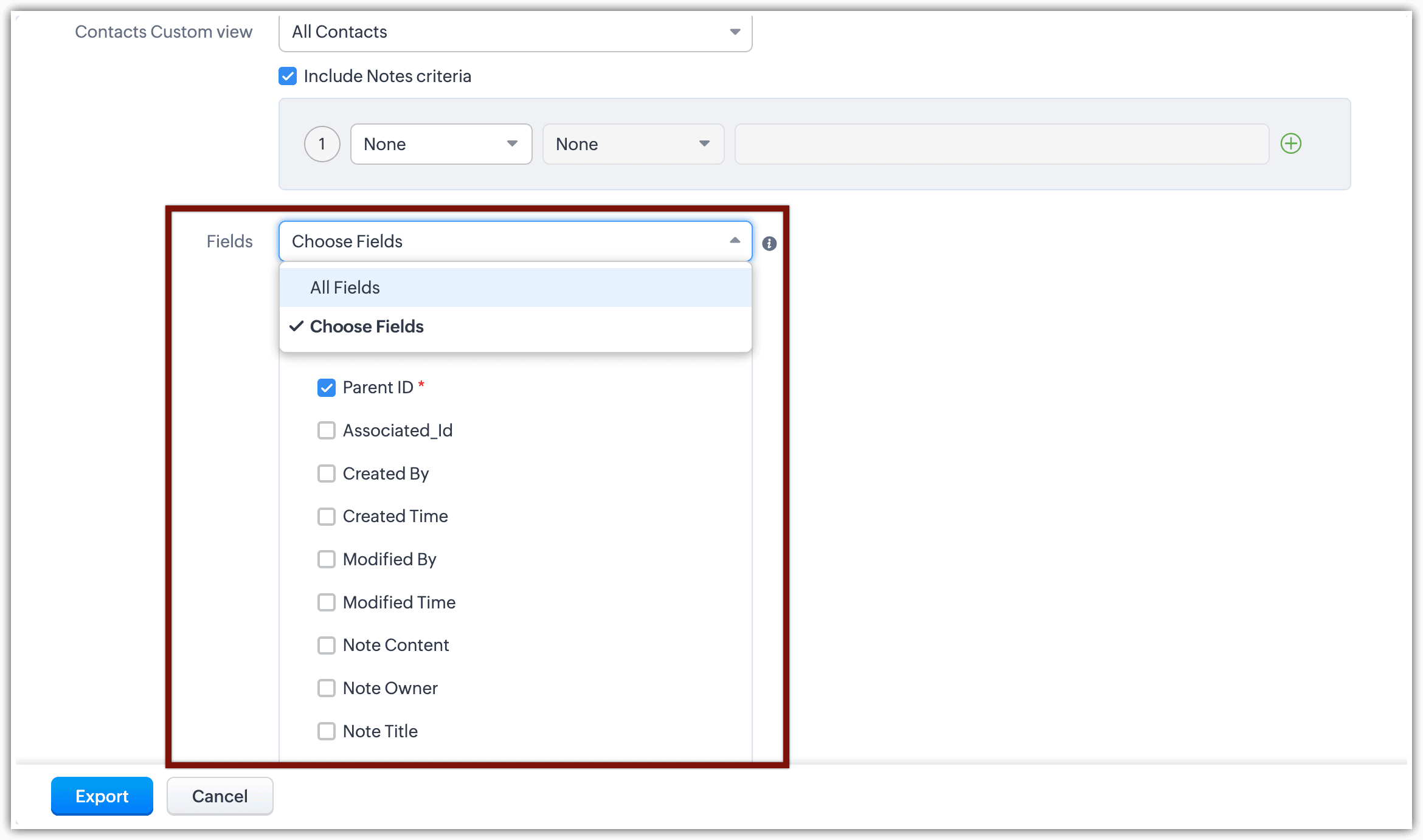Screen dimensions: 1423x840
Task: Check the Note Content field
Action: (x=327, y=645)
